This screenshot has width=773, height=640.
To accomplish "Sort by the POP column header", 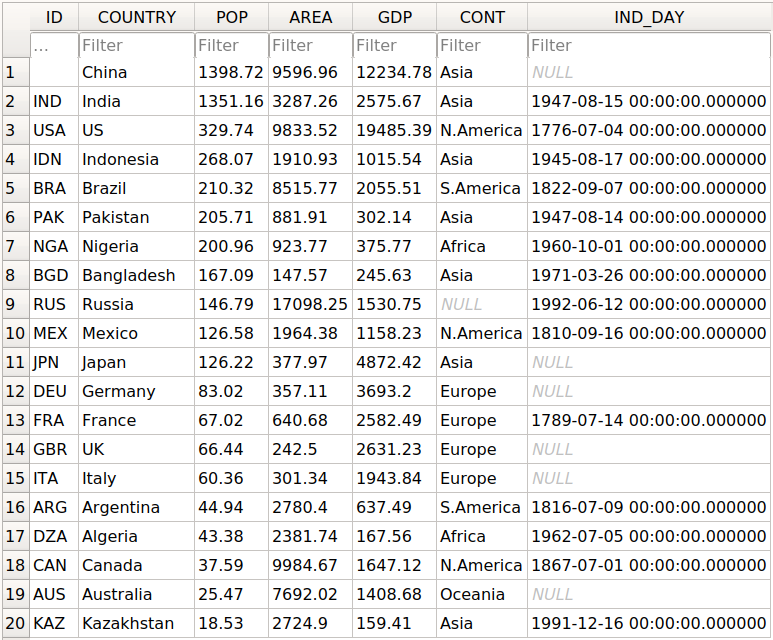I will [232, 17].
